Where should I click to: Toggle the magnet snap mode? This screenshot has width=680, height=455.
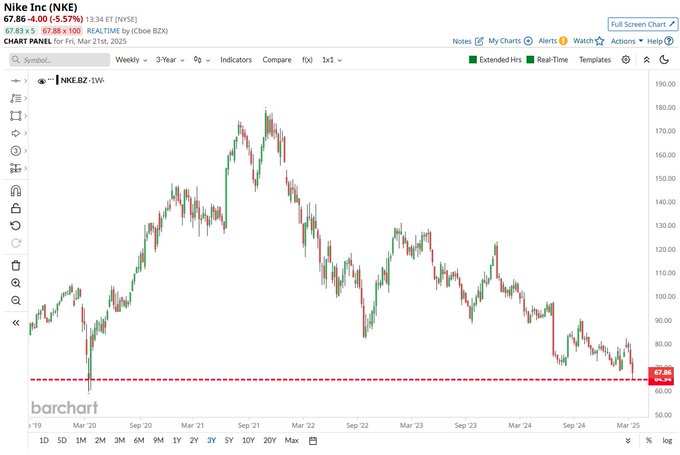click(x=16, y=191)
